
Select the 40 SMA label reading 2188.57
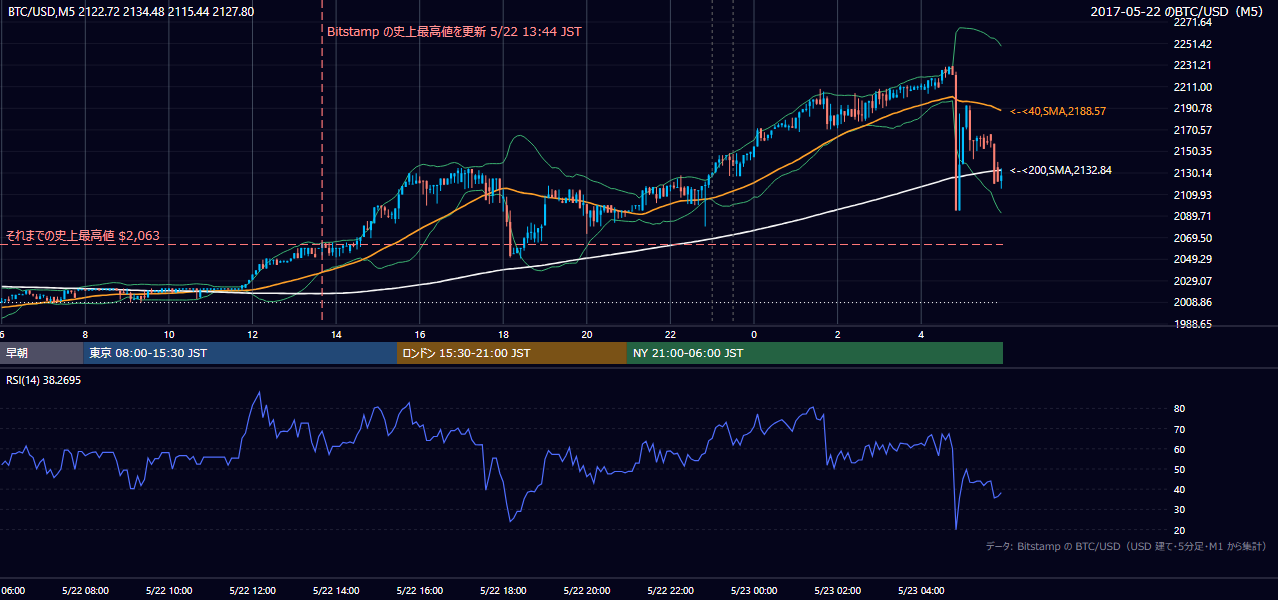pyautogui.click(x=1058, y=111)
